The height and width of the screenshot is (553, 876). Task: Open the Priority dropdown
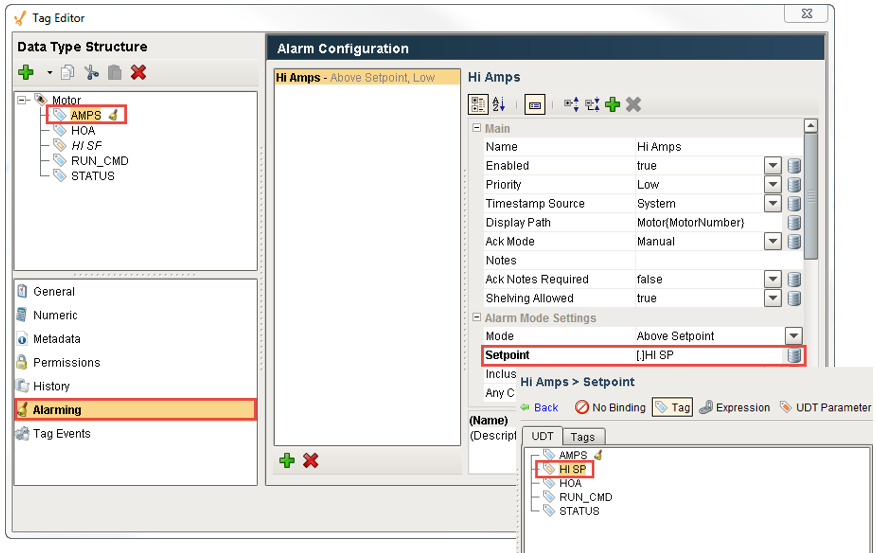[772, 185]
